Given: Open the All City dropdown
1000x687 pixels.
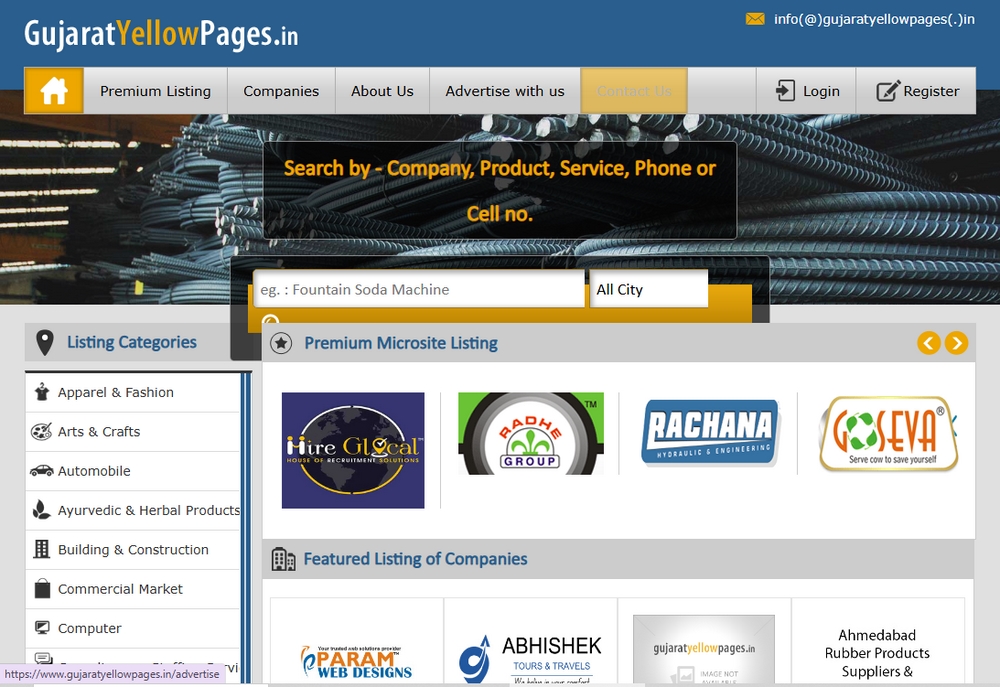Looking at the screenshot, I should tap(649, 289).
